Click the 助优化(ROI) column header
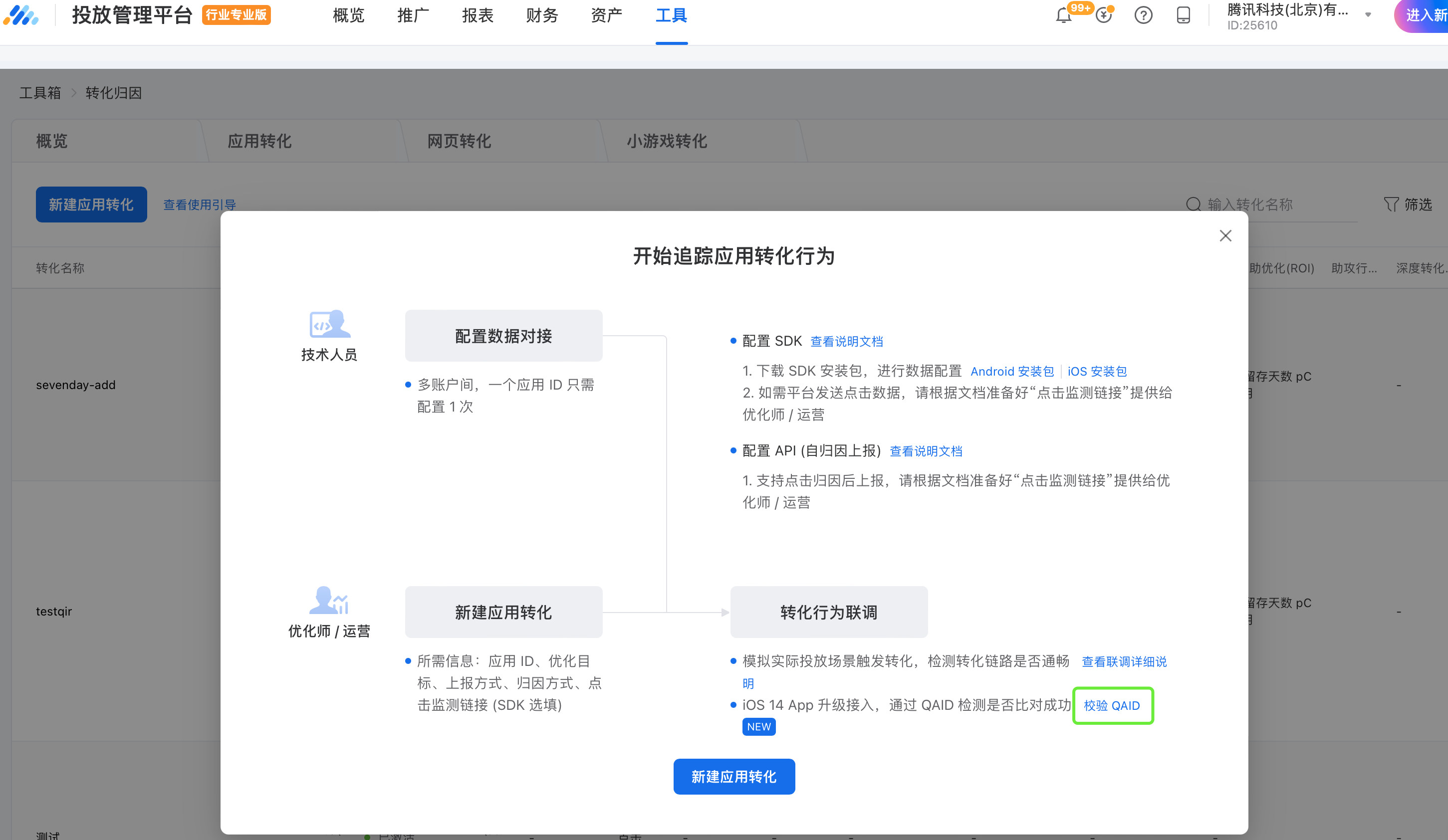Viewport: 1448px width, 840px height. click(1281, 268)
